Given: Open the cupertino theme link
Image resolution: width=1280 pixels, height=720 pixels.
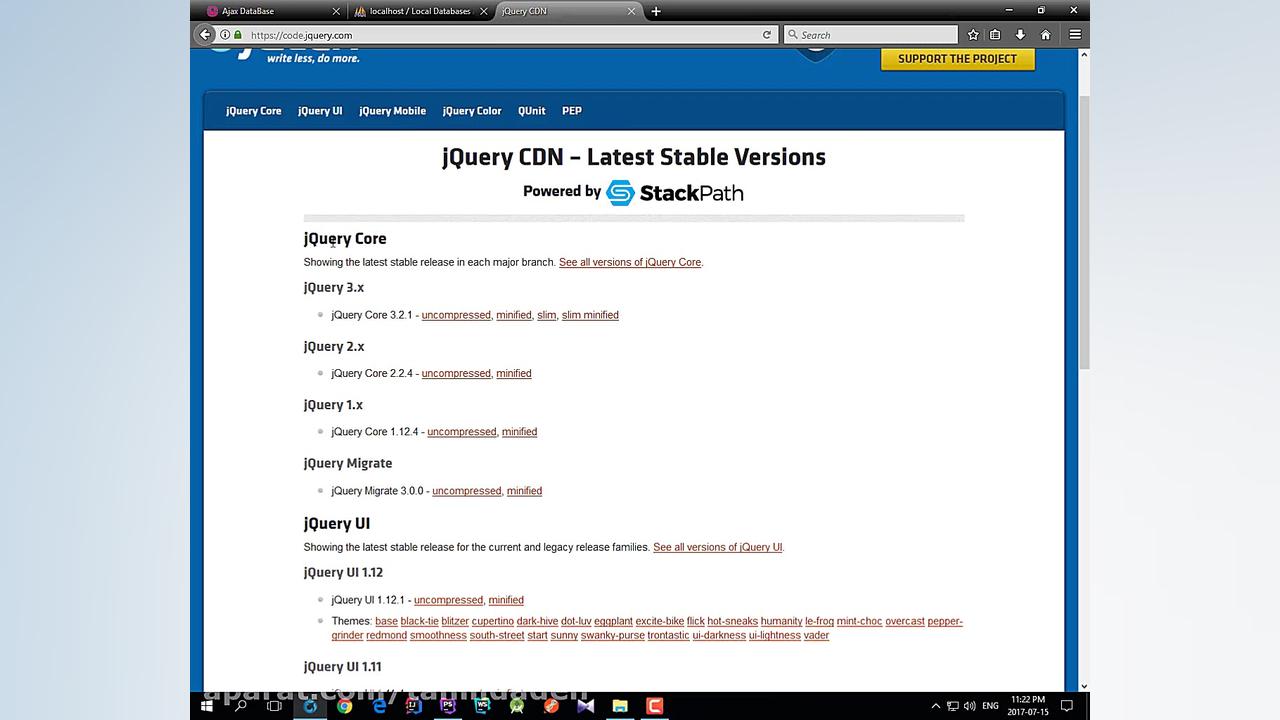Looking at the screenshot, I should point(493,621).
